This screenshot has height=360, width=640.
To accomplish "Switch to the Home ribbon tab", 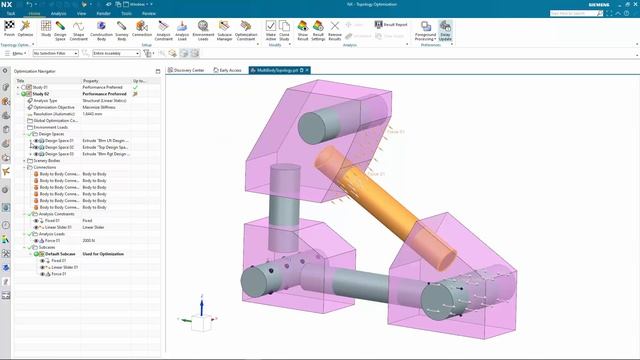I will pyautogui.click(x=34, y=13).
